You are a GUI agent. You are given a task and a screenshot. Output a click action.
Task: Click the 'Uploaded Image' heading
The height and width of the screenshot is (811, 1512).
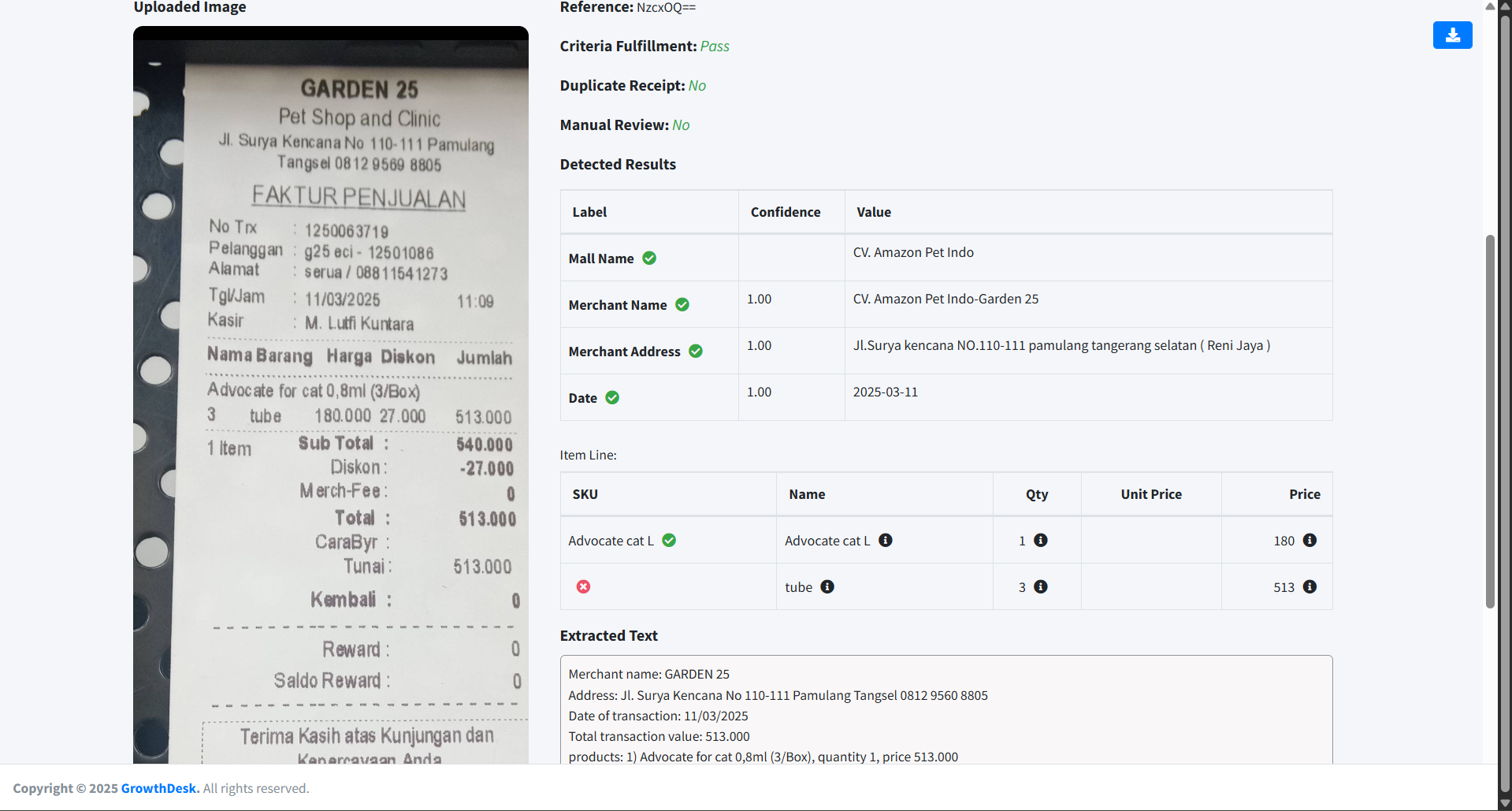coord(190,8)
